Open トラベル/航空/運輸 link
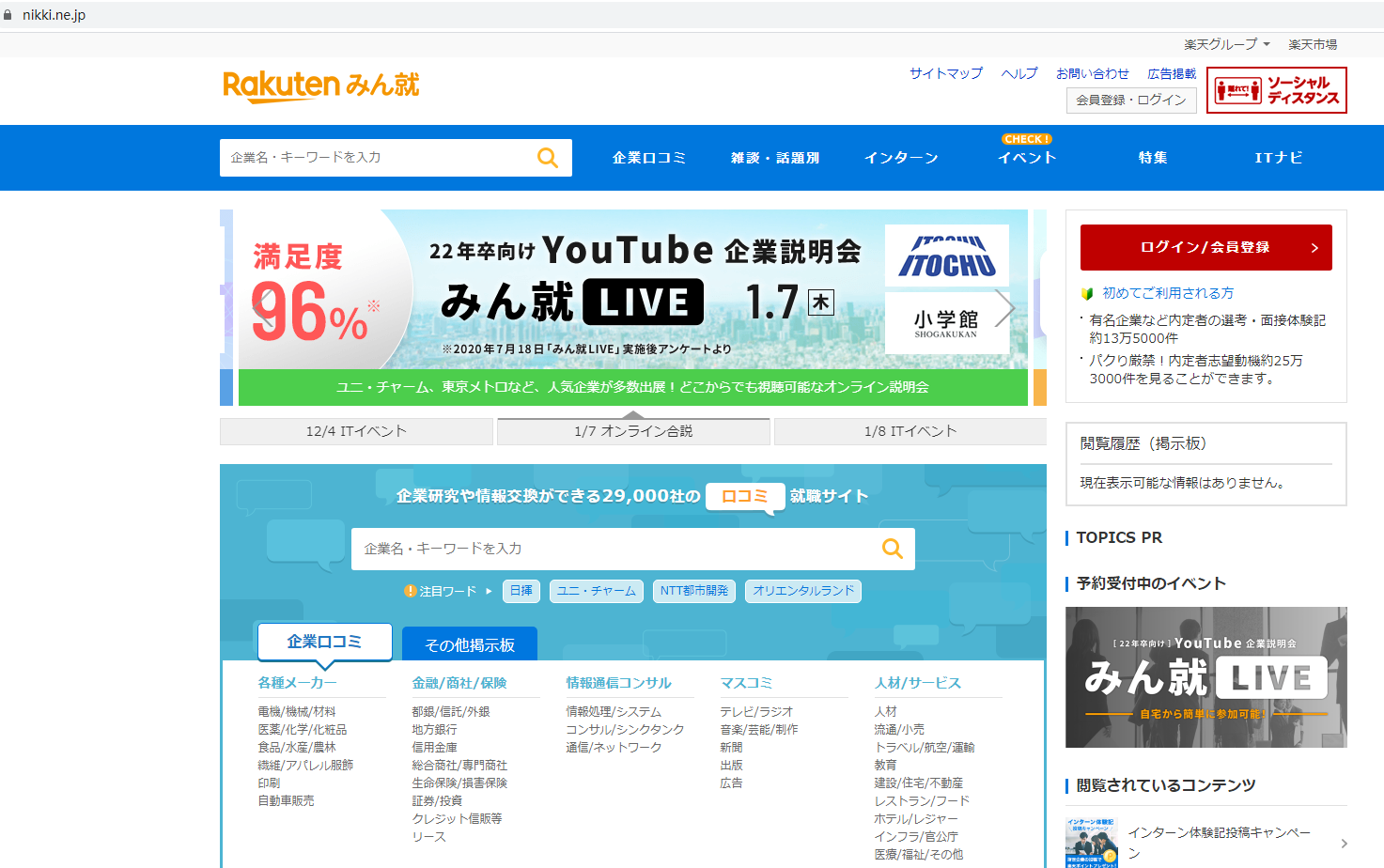 (925, 748)
